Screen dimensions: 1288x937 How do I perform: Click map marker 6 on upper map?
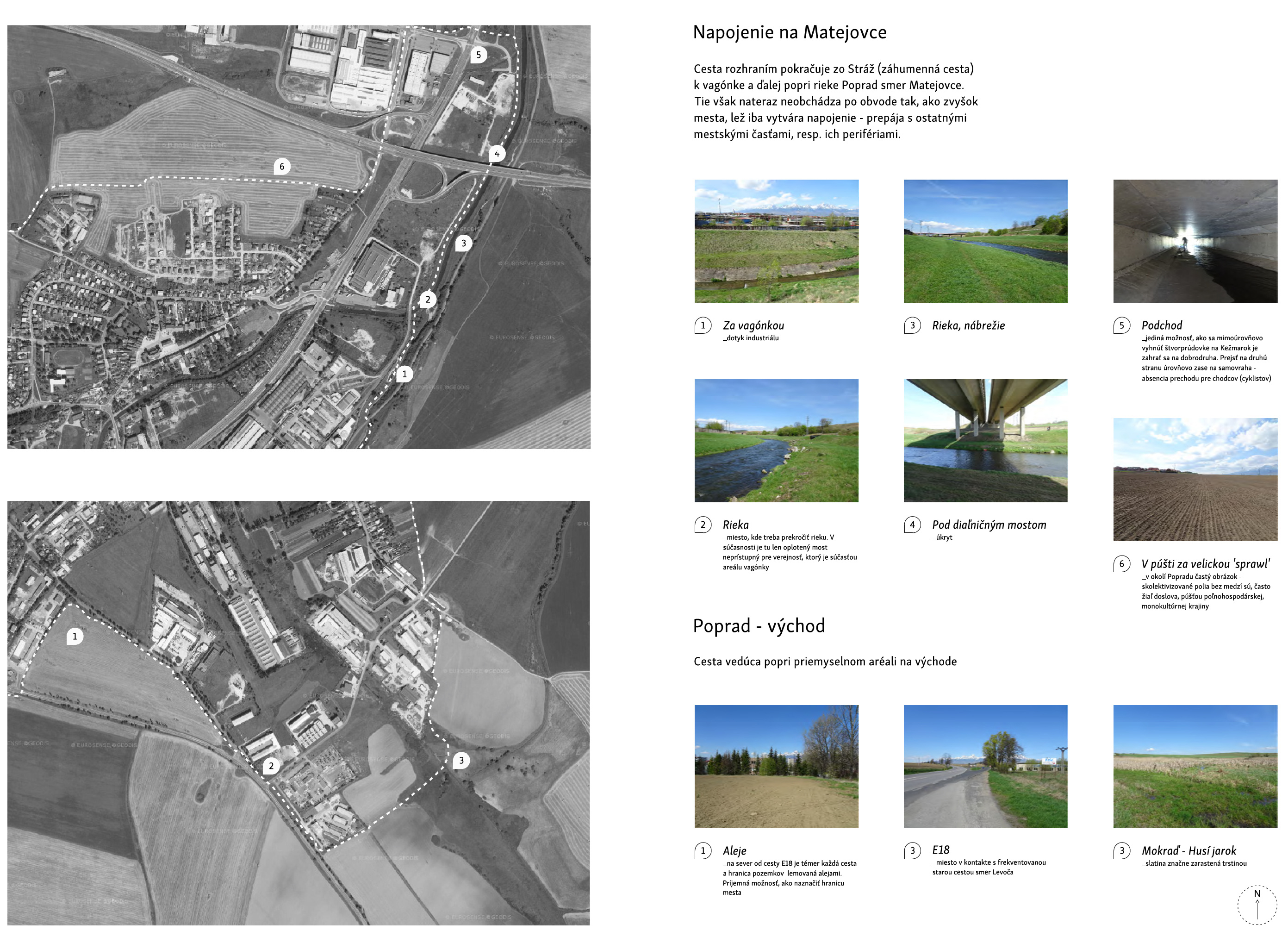pyautogui.click(x=282, y=167)
